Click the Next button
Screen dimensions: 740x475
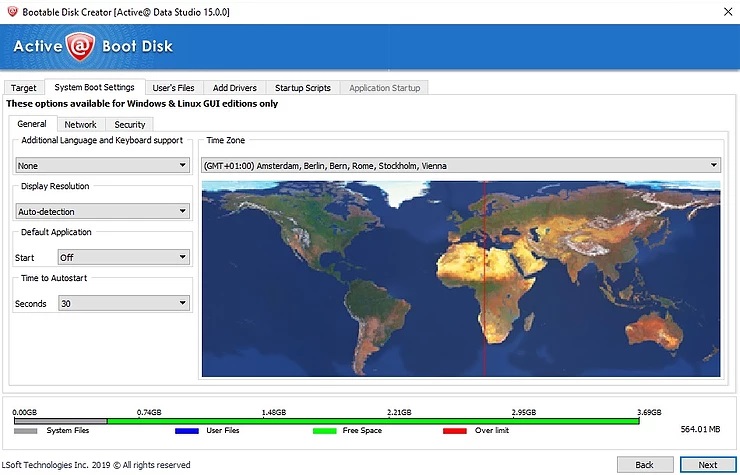click(x=707, y=464)
